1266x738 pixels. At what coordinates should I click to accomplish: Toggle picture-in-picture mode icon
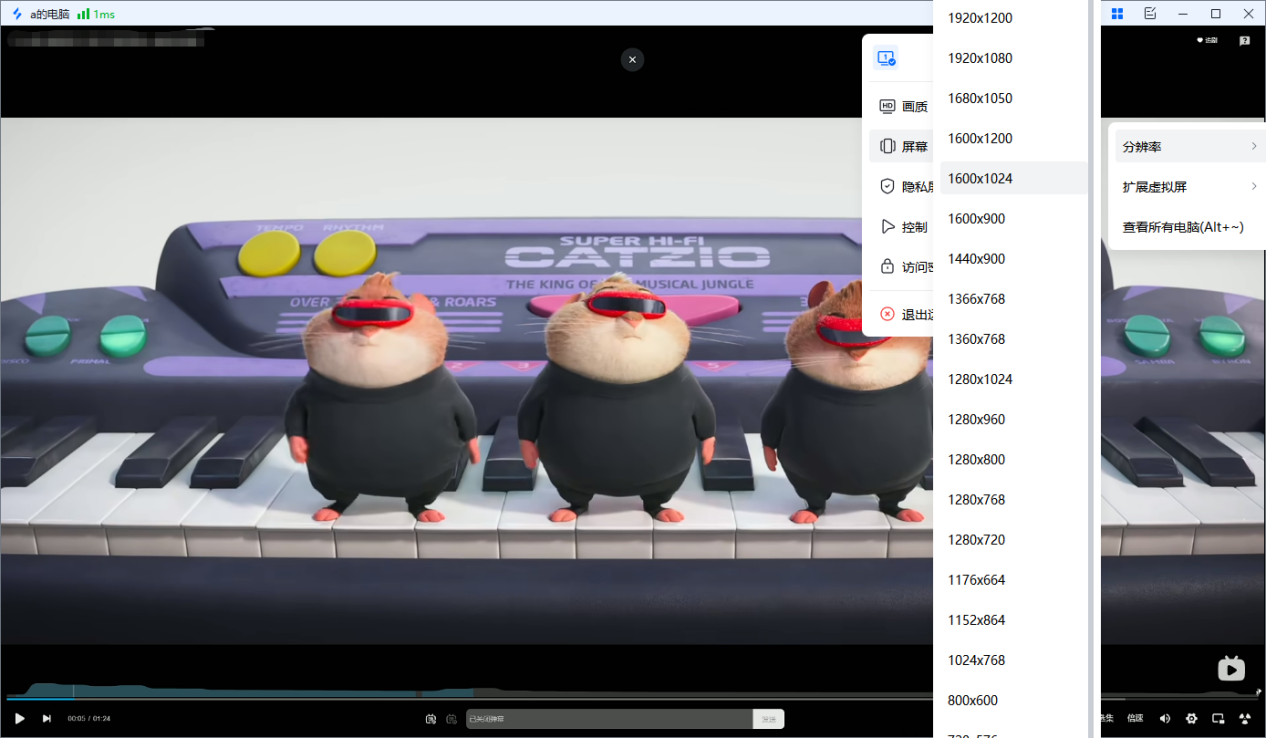coord(1218,718)
